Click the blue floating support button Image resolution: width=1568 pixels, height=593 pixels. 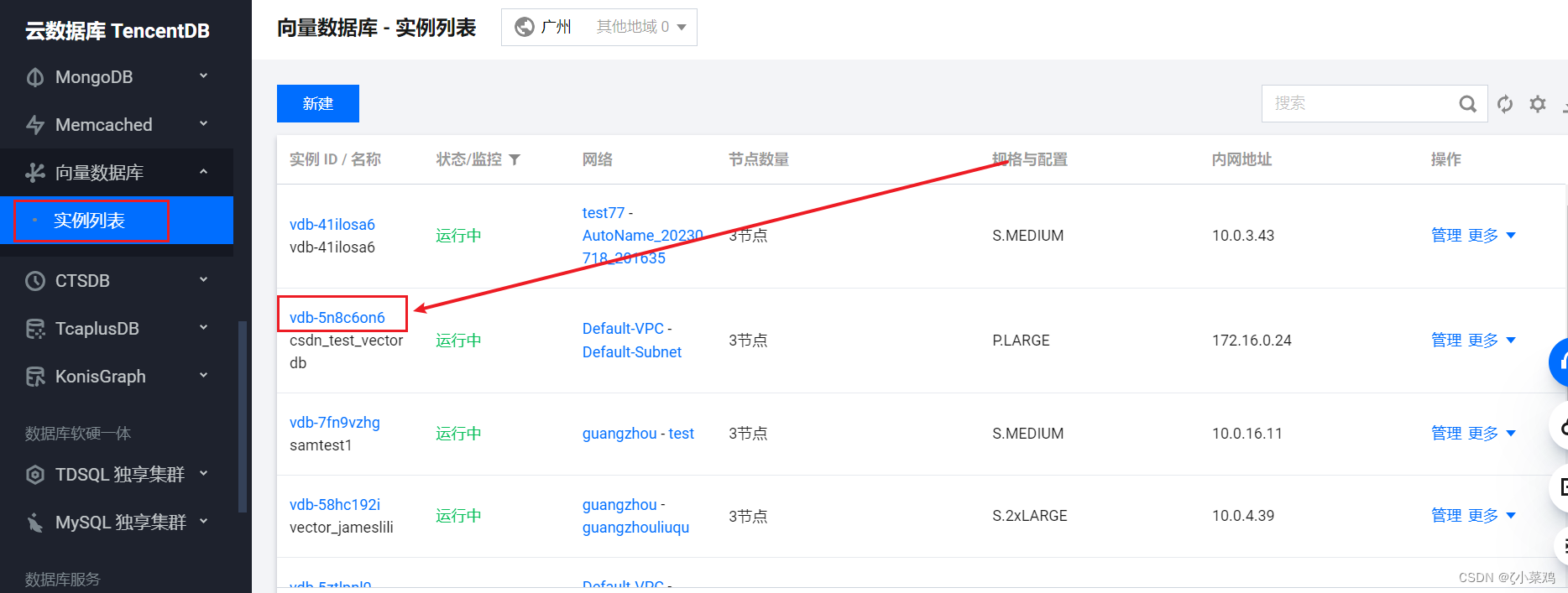click(x=1559, y=362)
